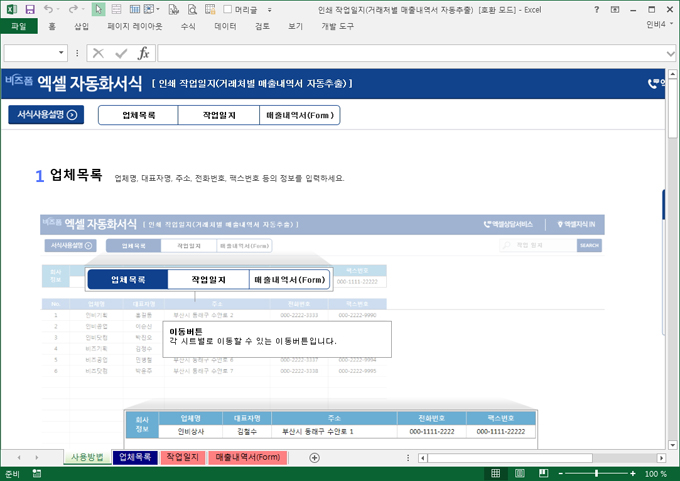Viewport: 680px width, 481px height.
Task: Click the quick access icon left of the small dropdown arrow
Action: coord(149,9)
